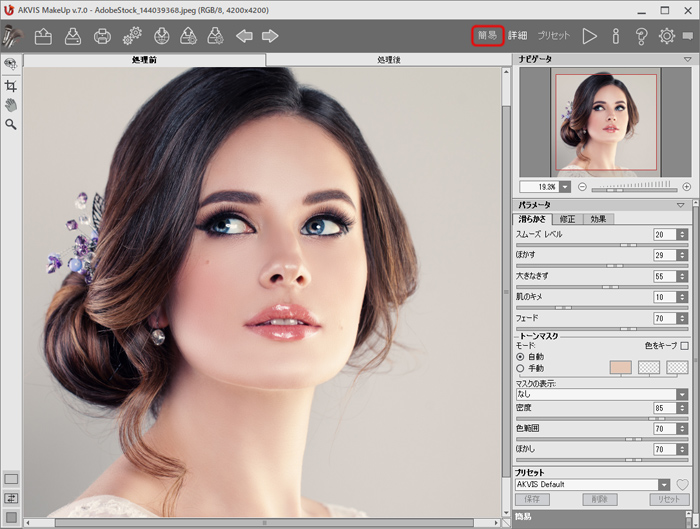
Task: Select the zoom magnifier tool
Action: [x=11, y=125]
